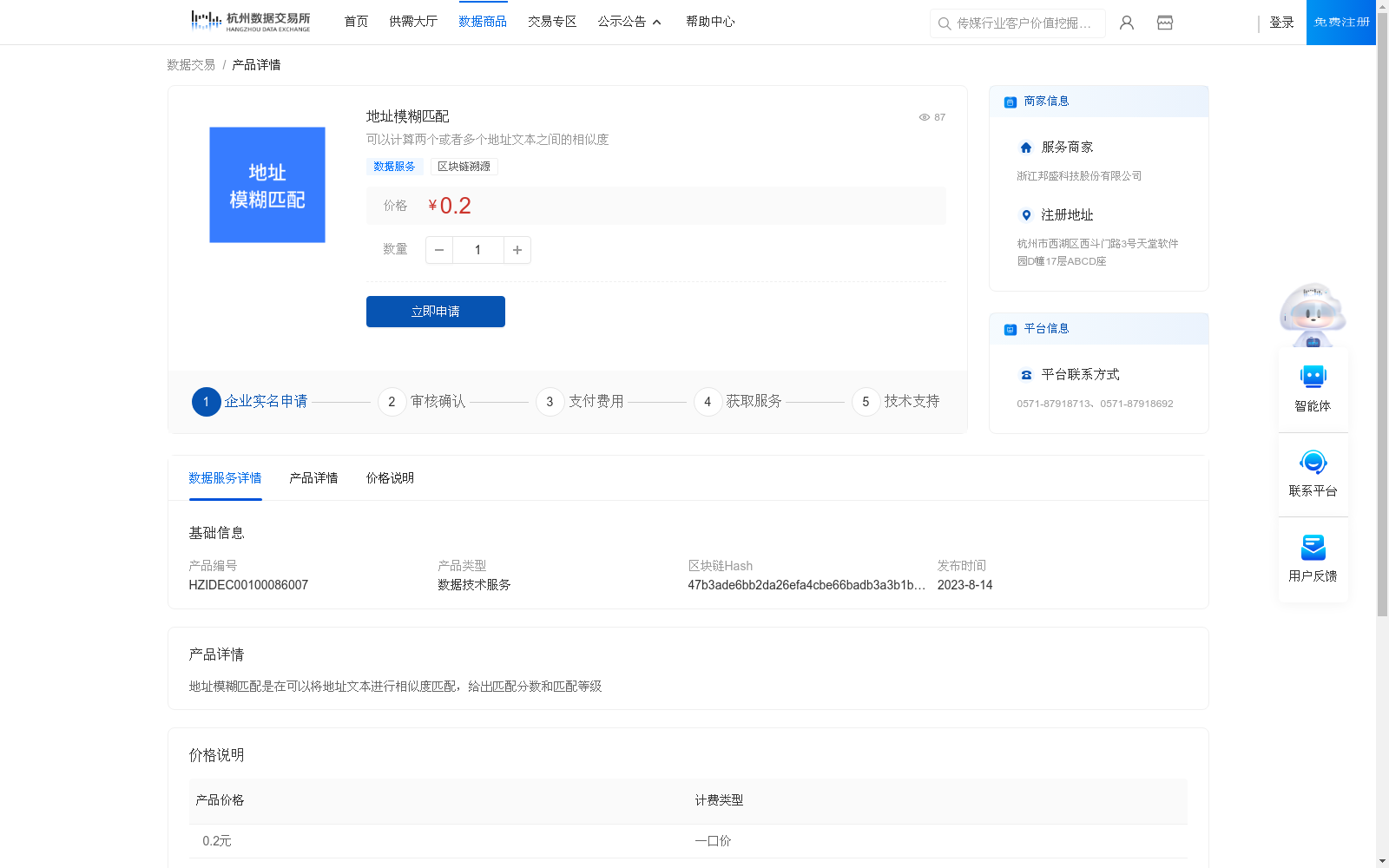Open the shop storefront icon in header
1389x868 pixels.
[x=1165, y=23]
